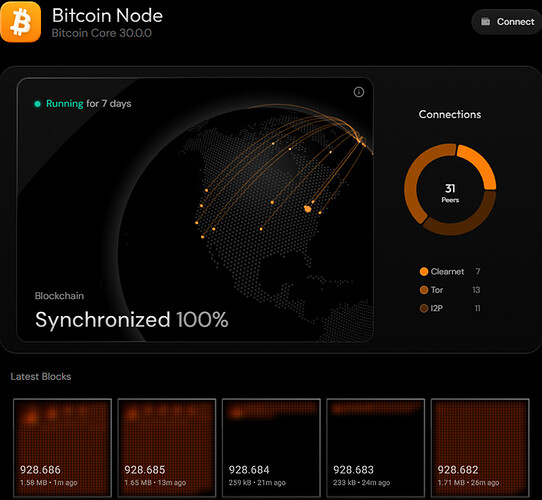Image resolution: width=542 pixels, height=500 pixels.
Task: Click the Synchronized 100% status text
Action: tap(132, 320)
